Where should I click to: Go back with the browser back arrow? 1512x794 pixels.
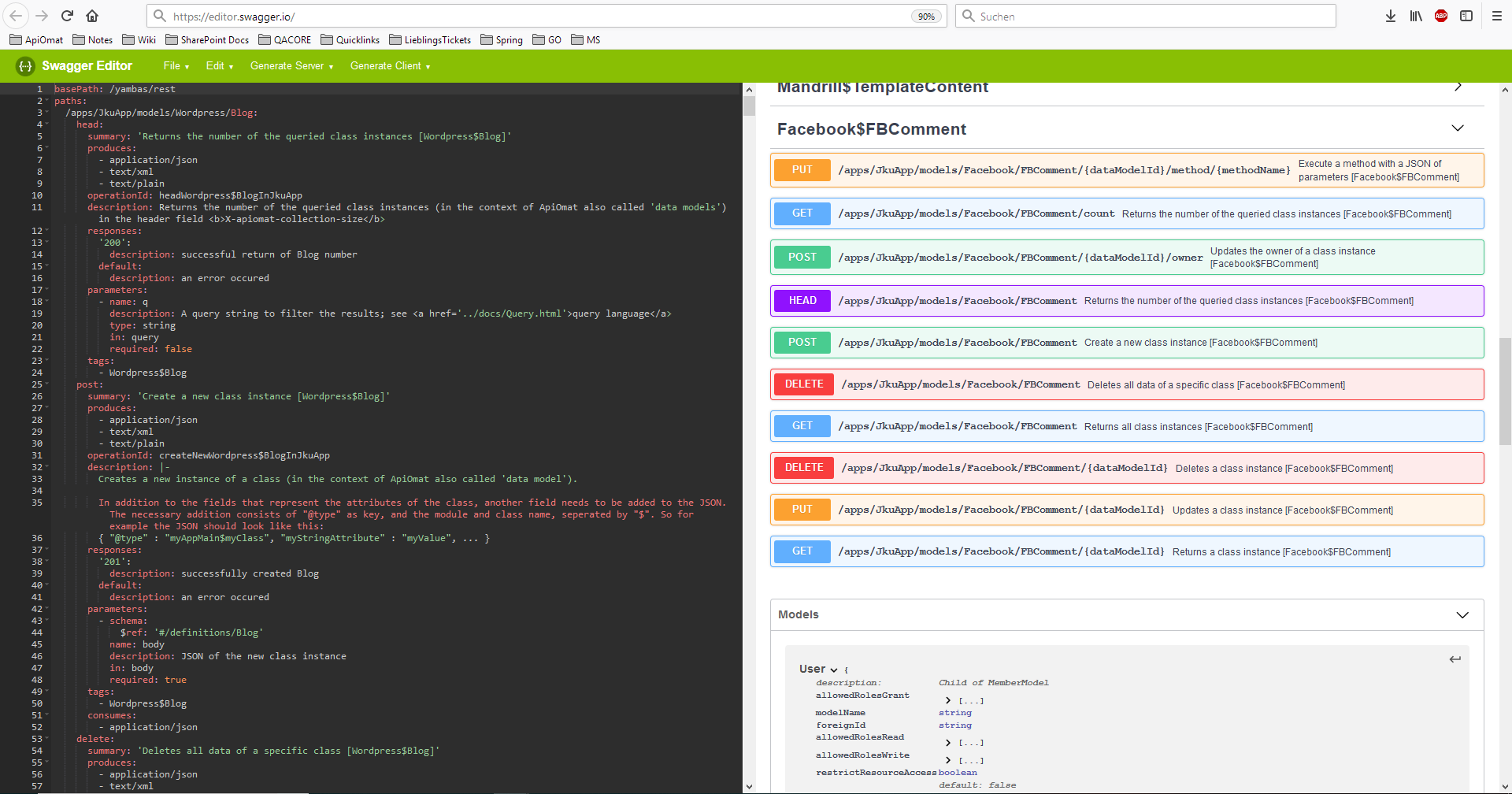pos(16,16)
